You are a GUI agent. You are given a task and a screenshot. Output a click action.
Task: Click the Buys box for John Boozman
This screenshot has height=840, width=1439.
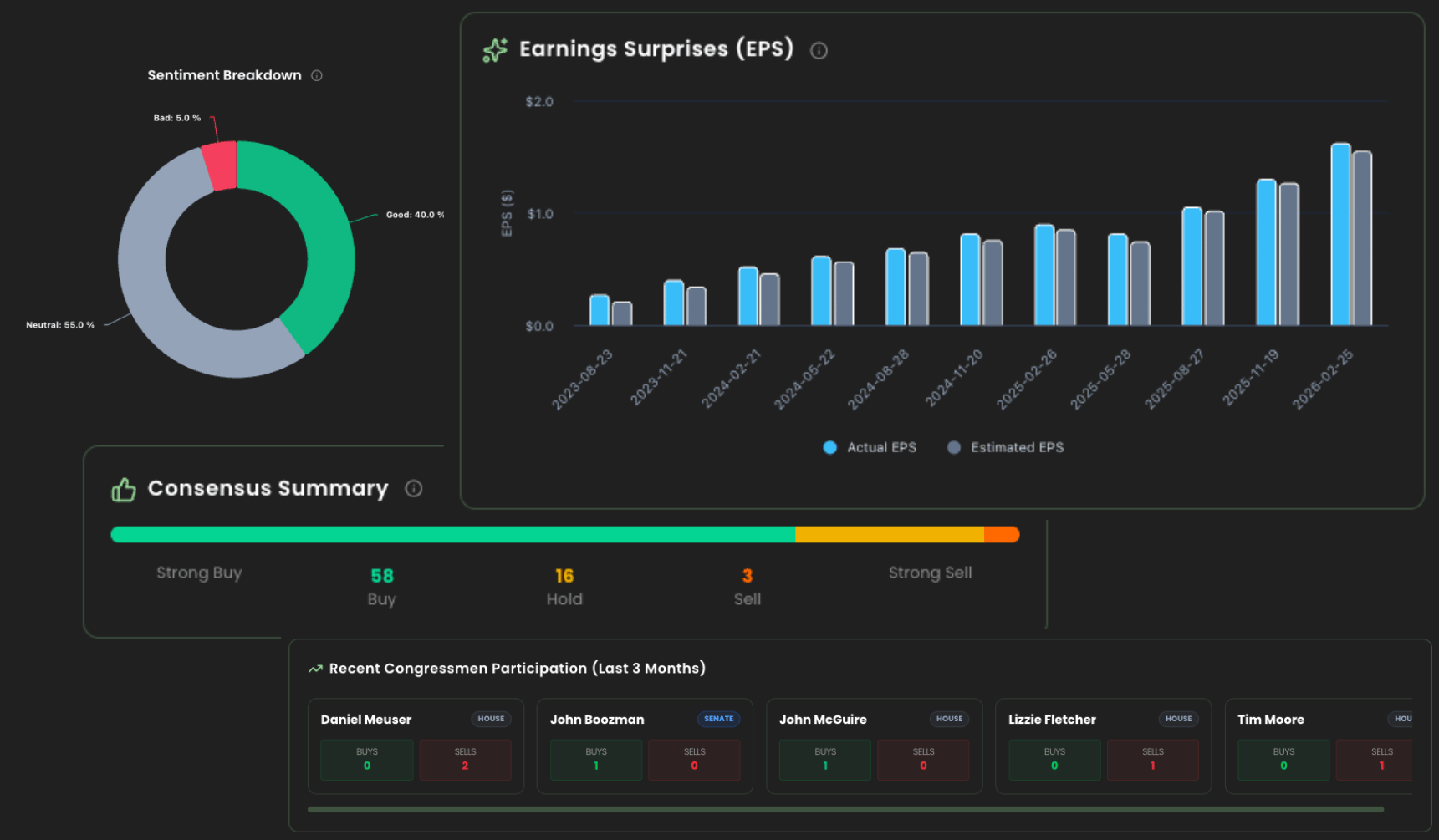click(x=596, y=760)
